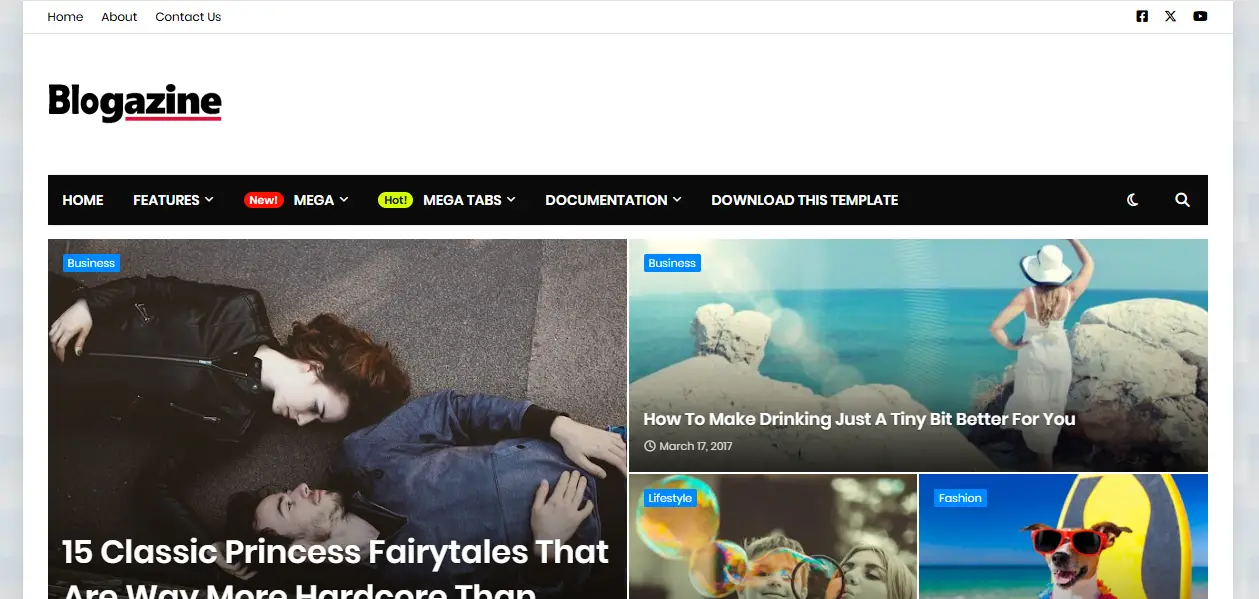Image resolution: width=1259 pixels, height=599 pixels.
Task: Click the Fashion category tag
Action: pos(960,498)
